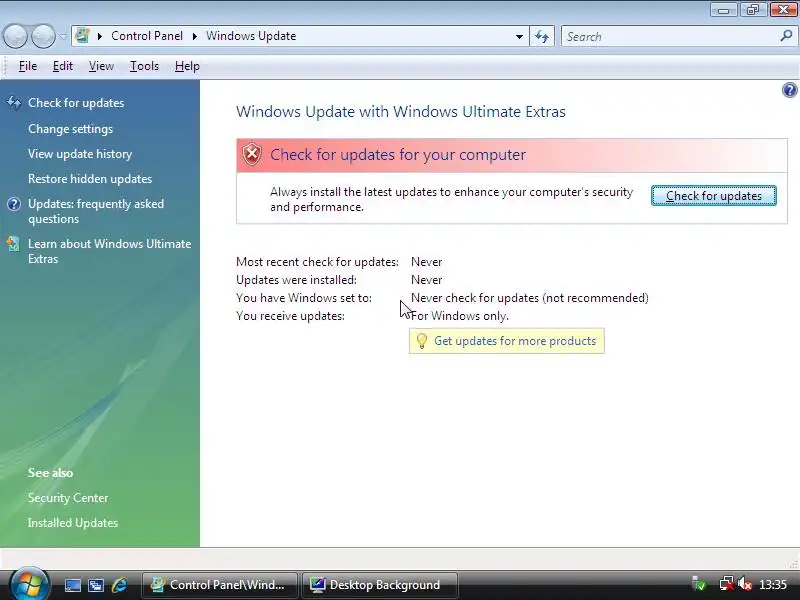Click the Control Panel address bar icon
This screenshot has width=800, height=600.
pos(82,36)
